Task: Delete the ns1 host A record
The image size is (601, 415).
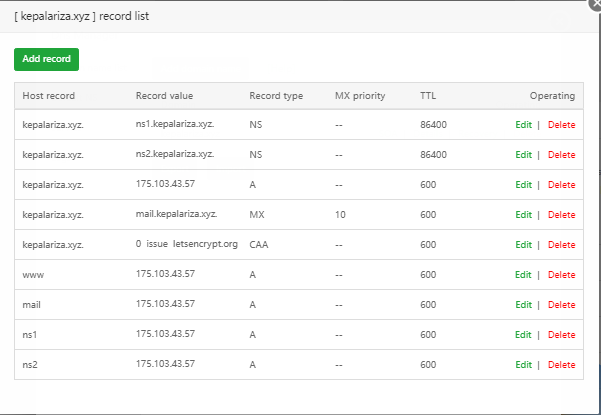Action: (x=561, y=335)
